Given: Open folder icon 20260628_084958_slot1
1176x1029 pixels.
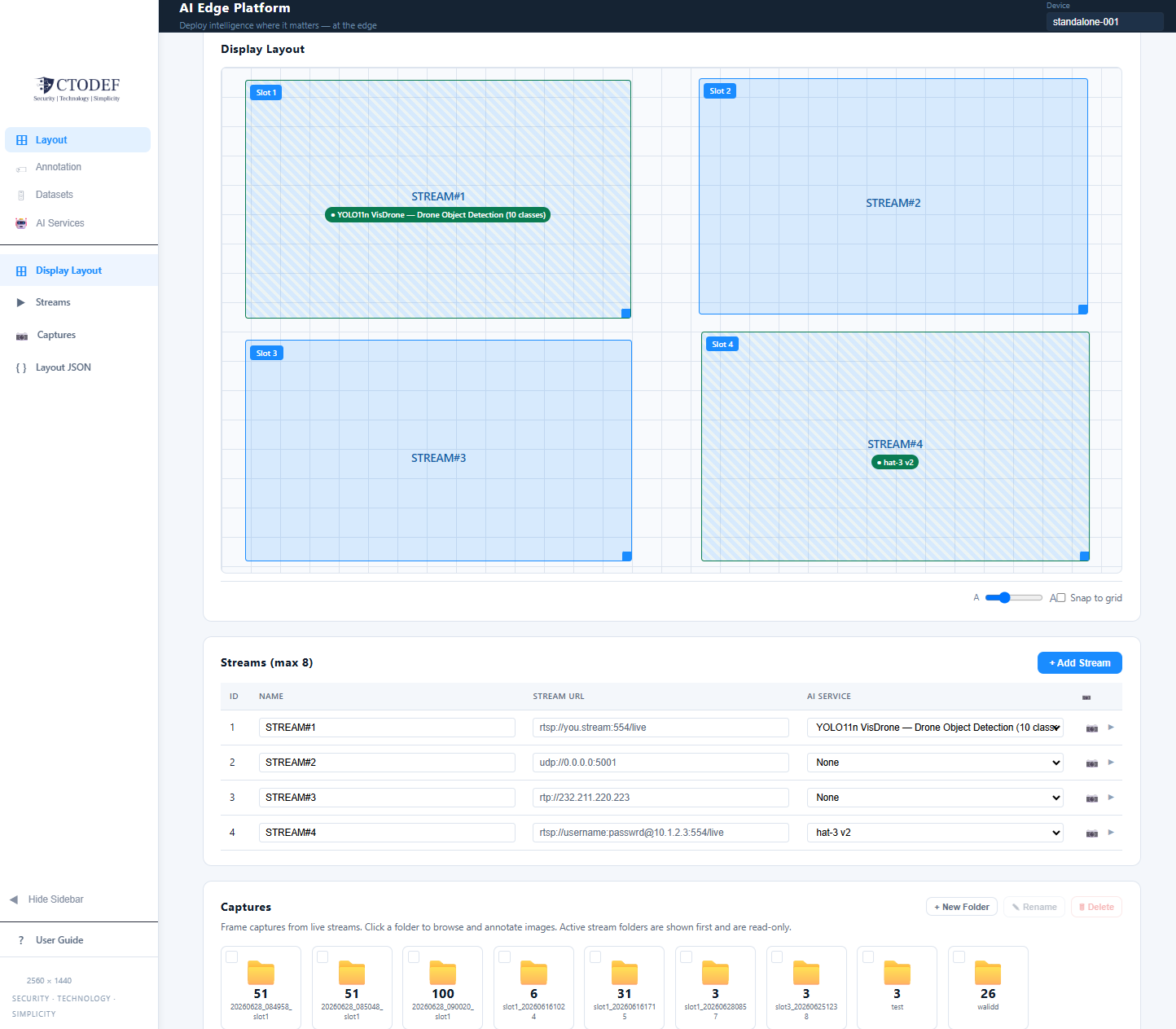Looking at the screenshot, I should pos(261,973).
